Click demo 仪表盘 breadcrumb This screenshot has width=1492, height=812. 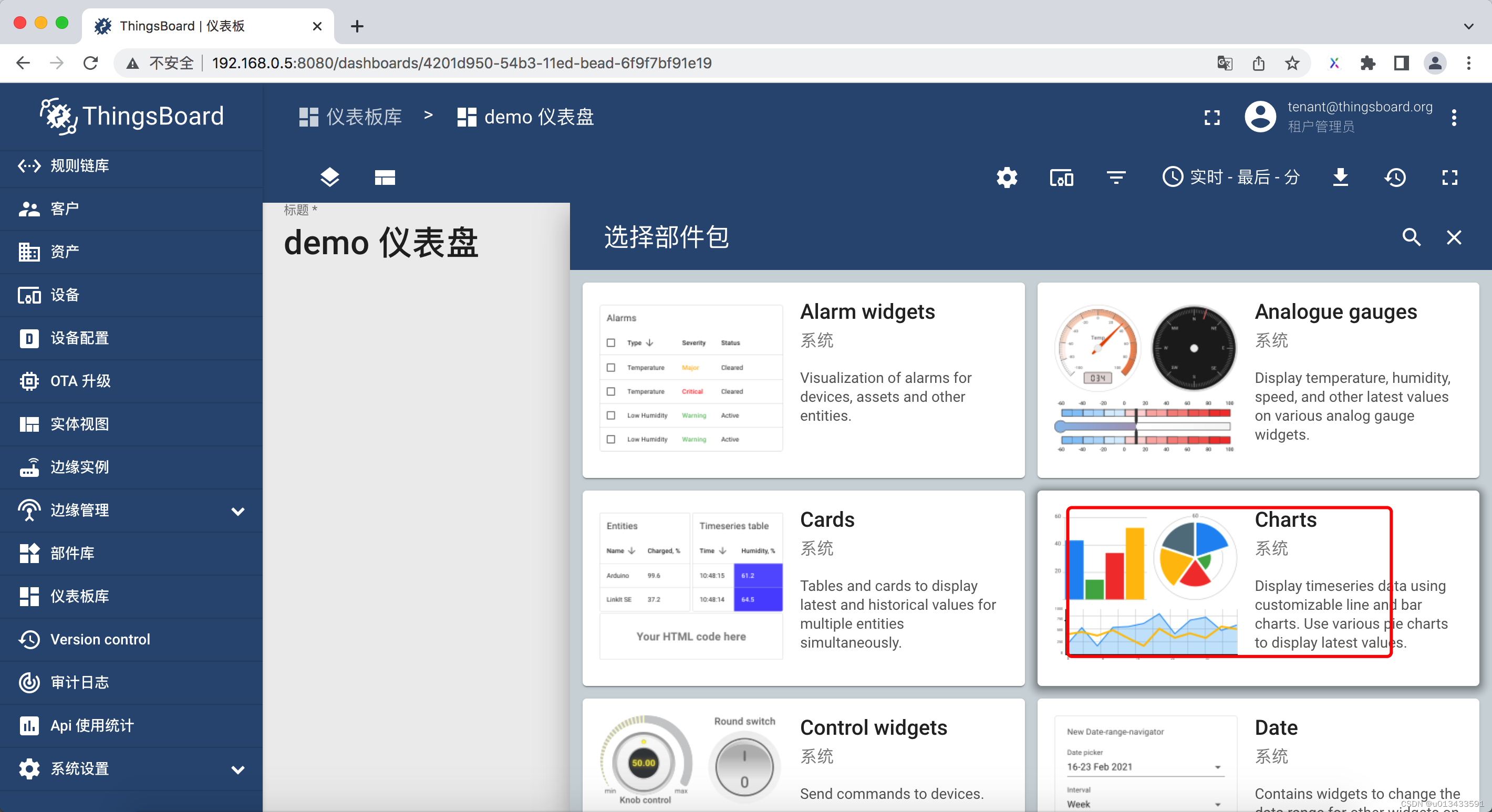[525, 117]
